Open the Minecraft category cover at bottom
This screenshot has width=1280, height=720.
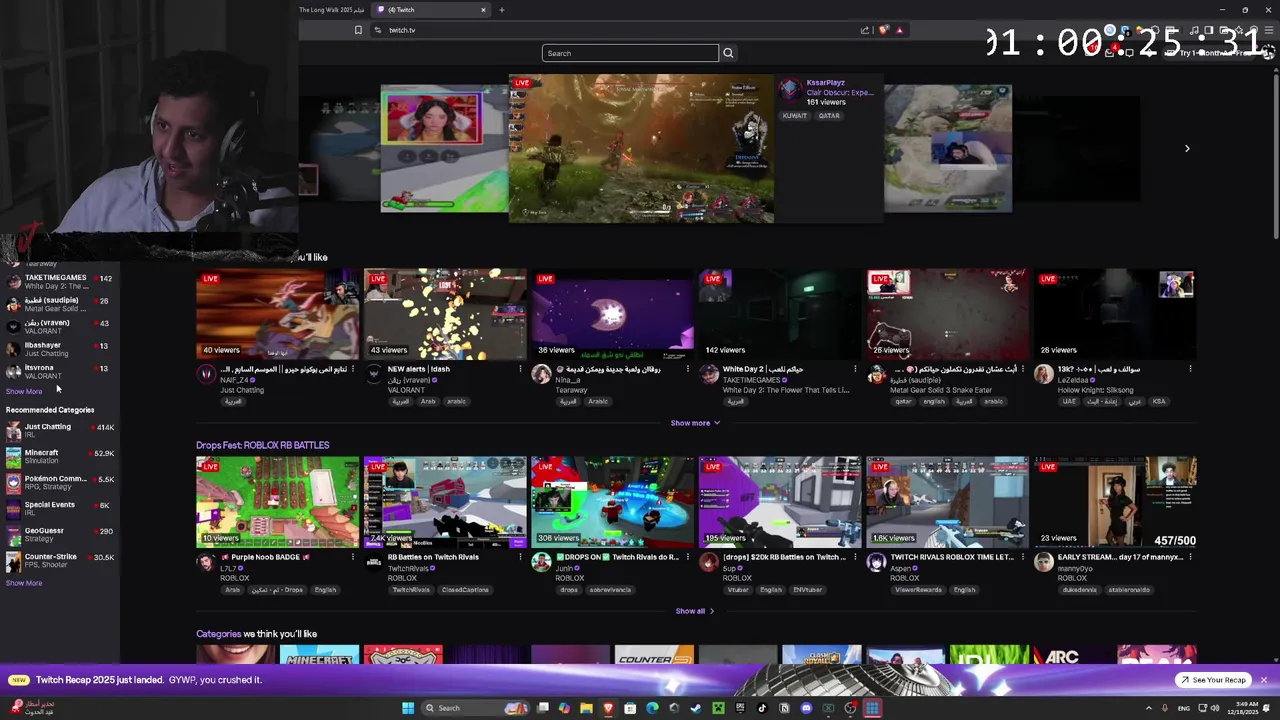click(x=319, y=655)
